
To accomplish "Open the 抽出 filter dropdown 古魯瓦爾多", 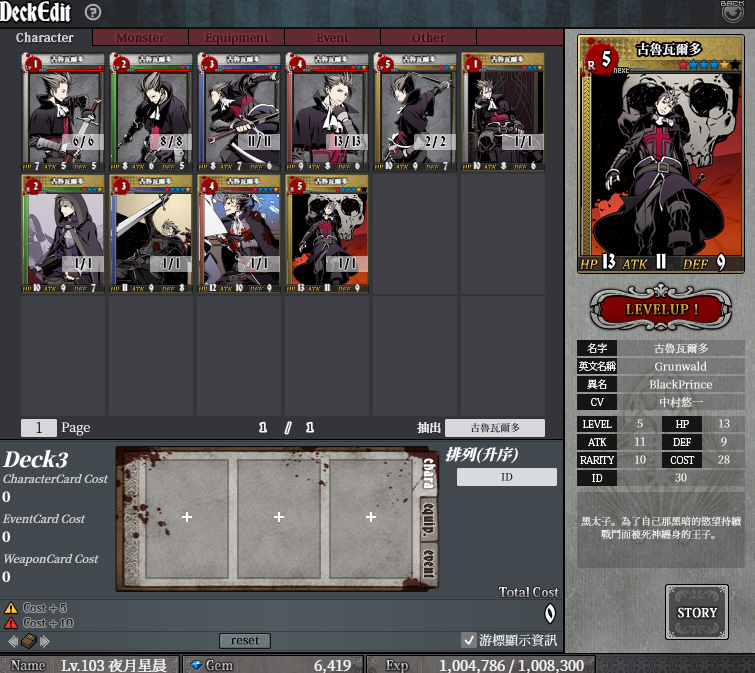I will click(495, 427).
